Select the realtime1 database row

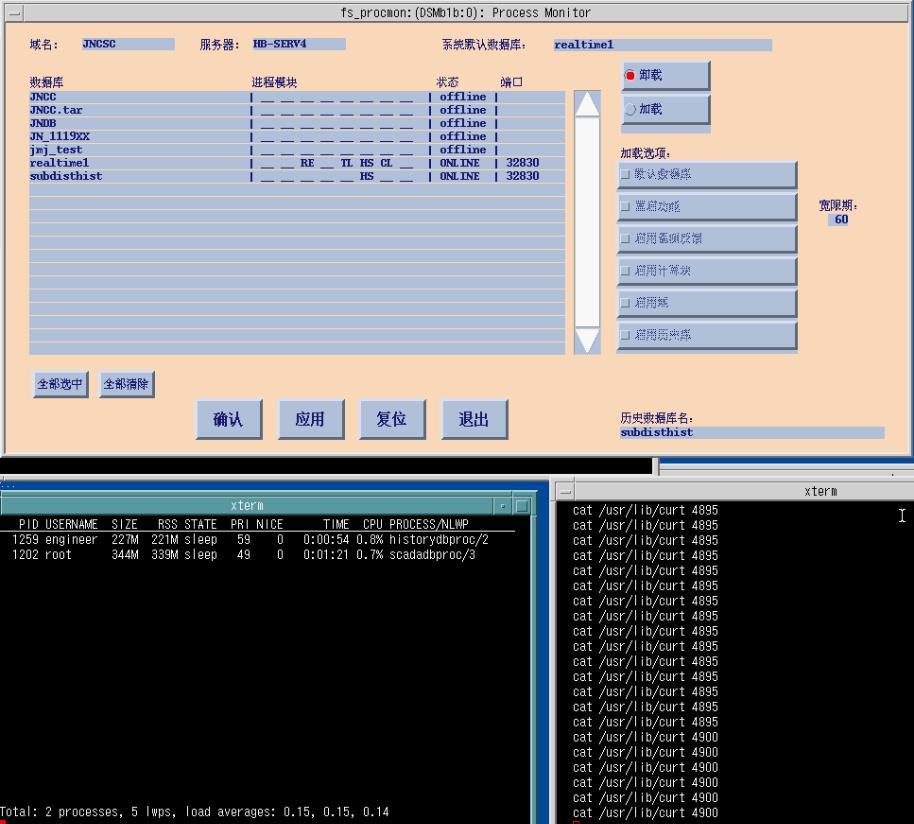pos(60,163)
